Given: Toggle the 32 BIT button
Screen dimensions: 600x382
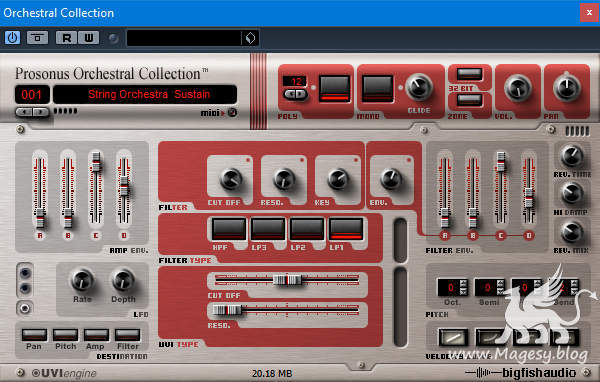Looking at the screenshot, I should click(470, 74).
